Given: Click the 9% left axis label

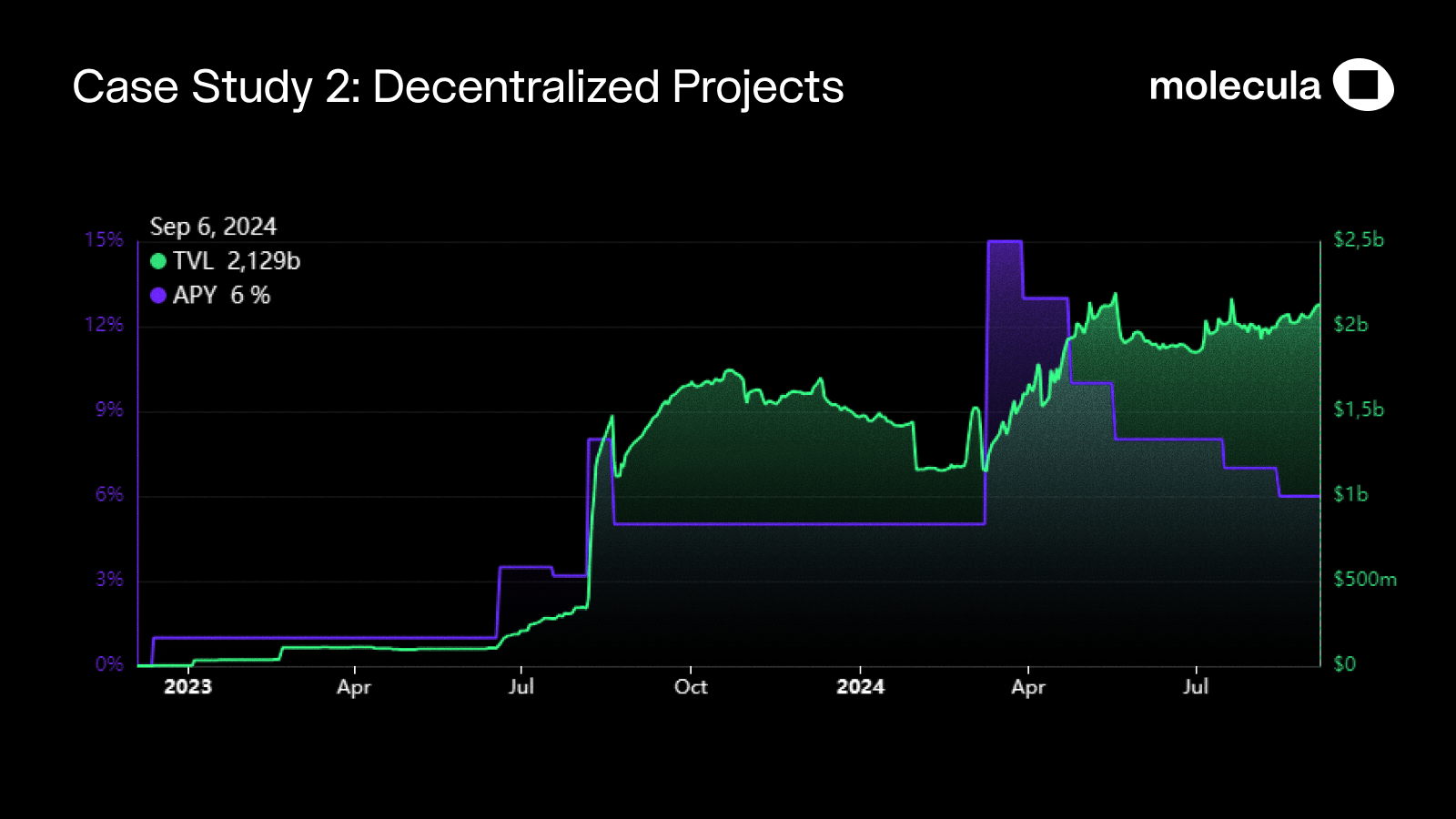Looking at the screenshot, I should coord(109,409).
